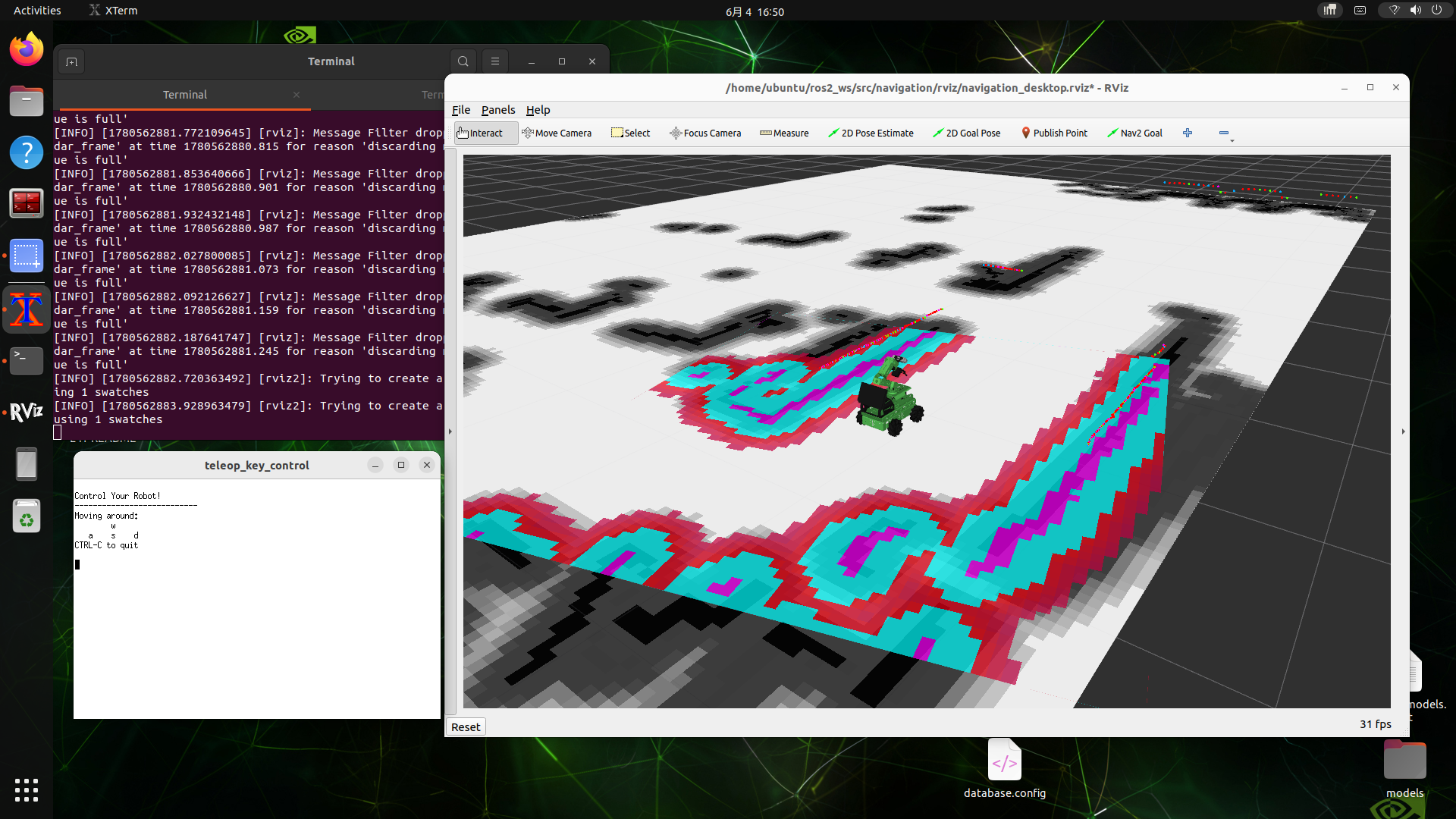Click the Reset button

tap(466, 726)
